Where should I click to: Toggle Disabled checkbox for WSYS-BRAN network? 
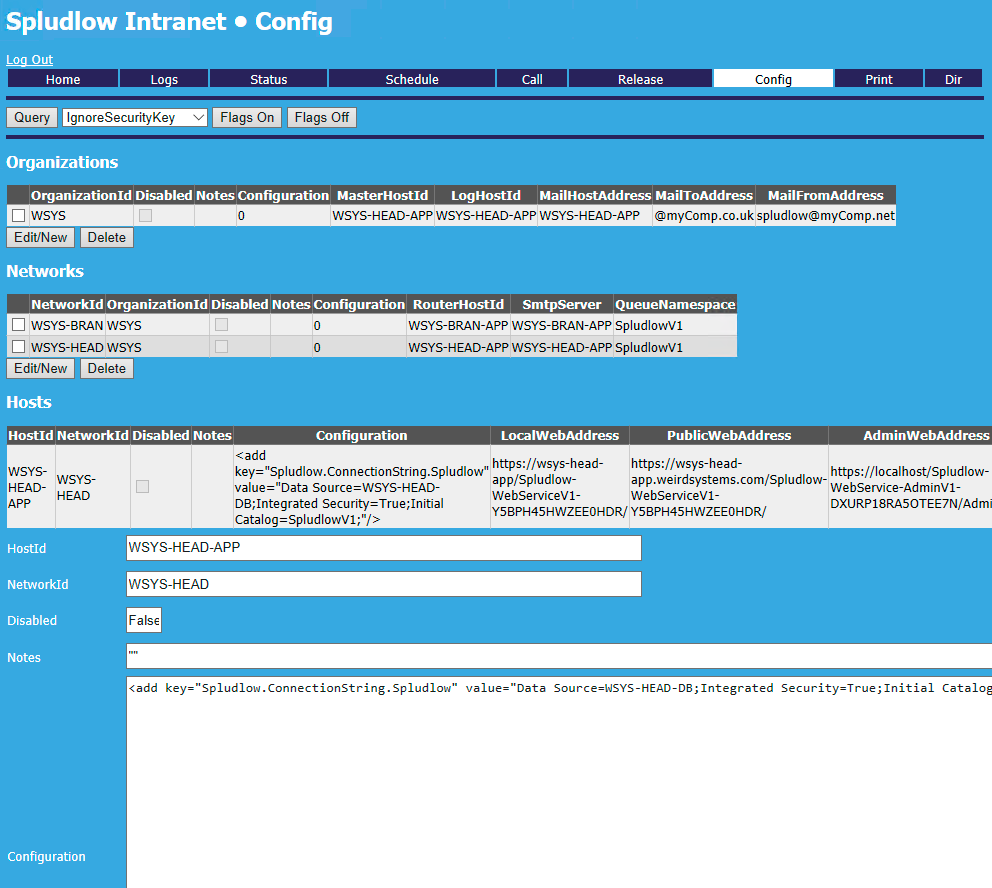221,324
